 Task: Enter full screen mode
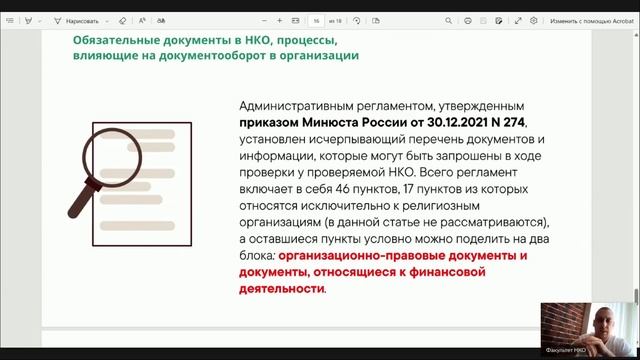pyautogui.click(x=518, y=20)
